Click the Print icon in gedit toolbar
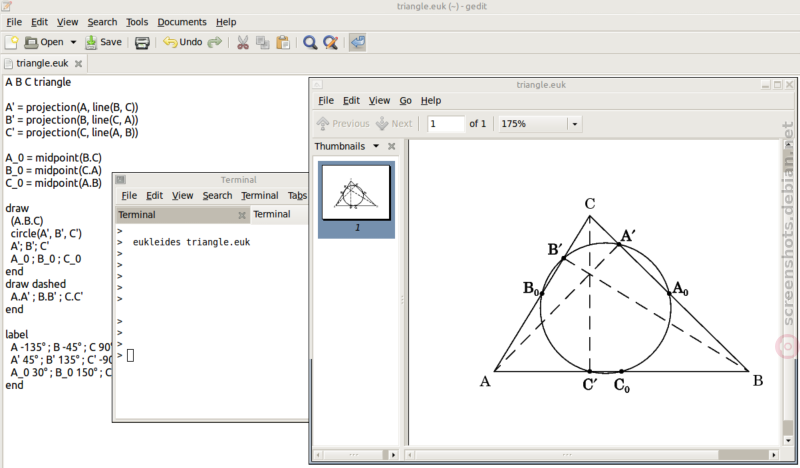800x468 pixels. (142, 42)
